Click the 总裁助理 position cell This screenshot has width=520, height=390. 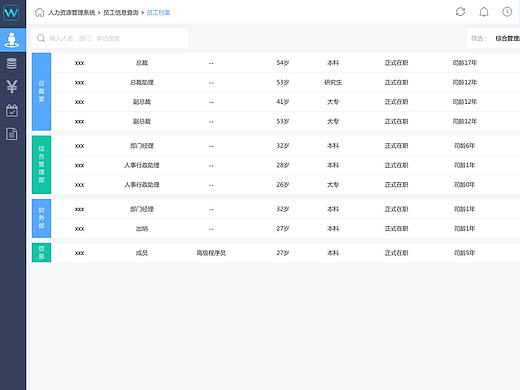tap(142, 82)
